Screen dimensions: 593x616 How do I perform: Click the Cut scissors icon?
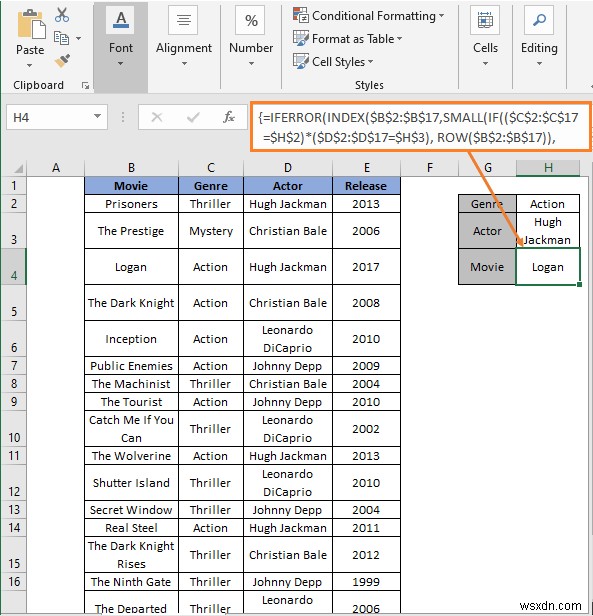62,15
